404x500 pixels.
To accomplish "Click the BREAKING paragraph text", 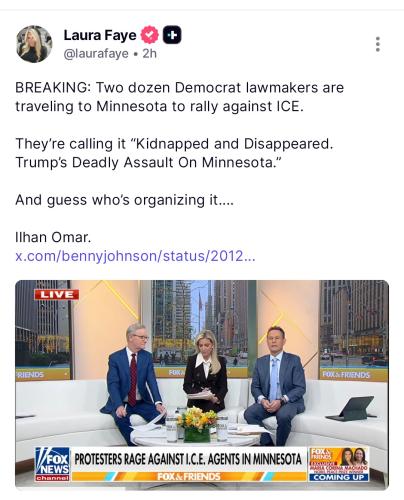I will [x=180, y=97].
